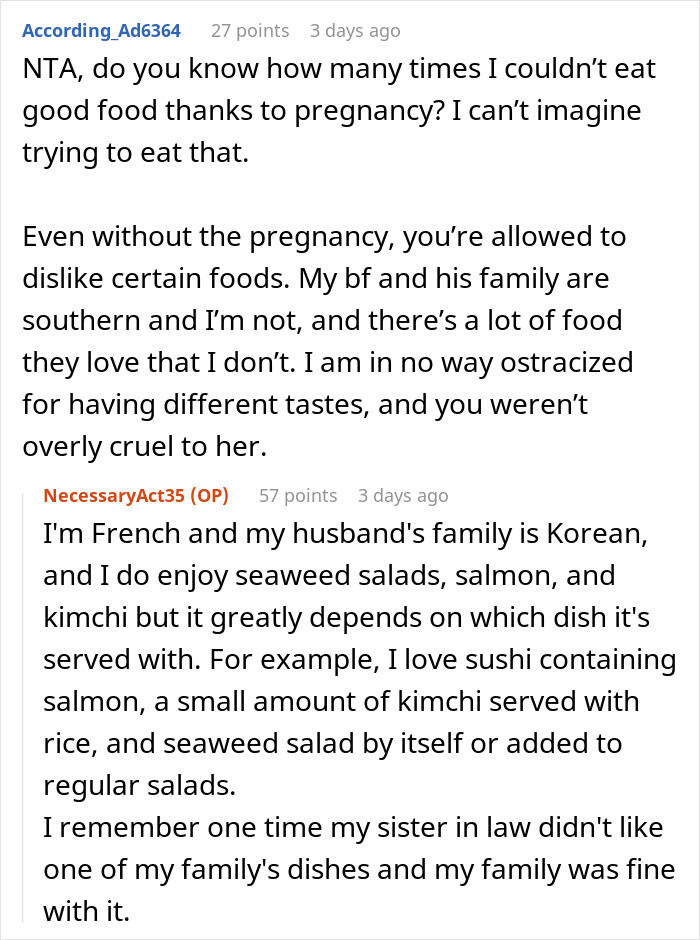Click the line 'regular salads.'
Screen dimensions: 700x940
[140, 786]
